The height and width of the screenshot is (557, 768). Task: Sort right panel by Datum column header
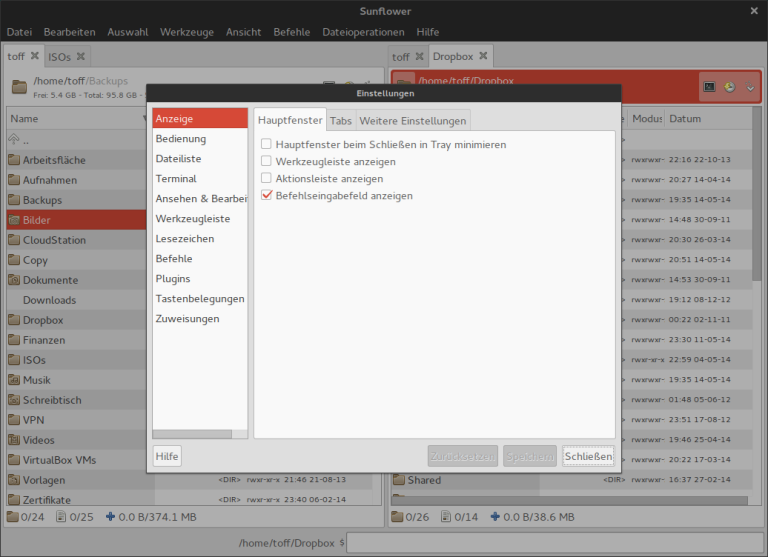[x=708, y=119]
